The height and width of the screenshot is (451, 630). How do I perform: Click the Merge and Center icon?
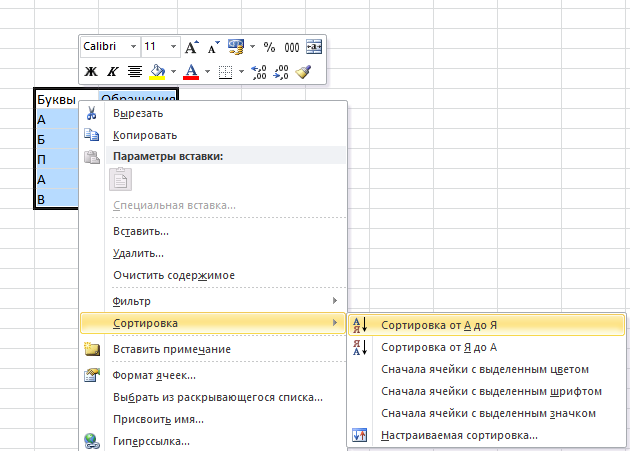coord(314,47)
